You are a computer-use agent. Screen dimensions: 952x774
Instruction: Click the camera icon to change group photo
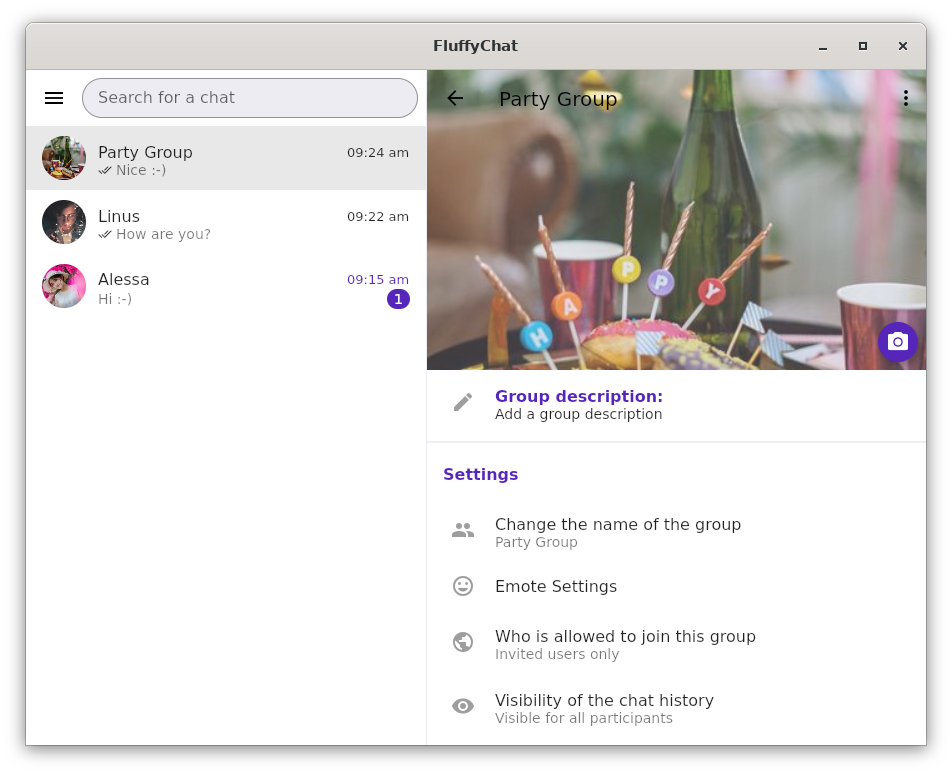(x=897, y=342)
